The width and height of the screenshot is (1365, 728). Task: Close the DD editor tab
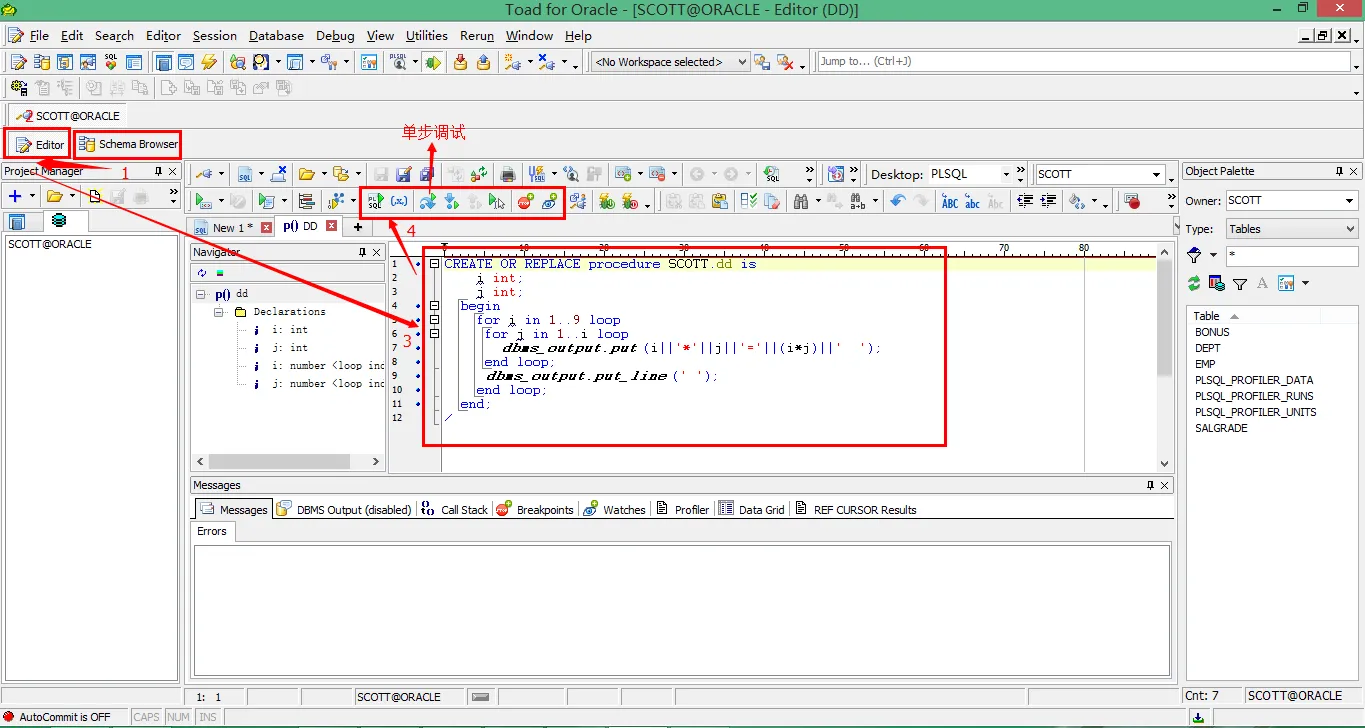[x=332, y=226]
